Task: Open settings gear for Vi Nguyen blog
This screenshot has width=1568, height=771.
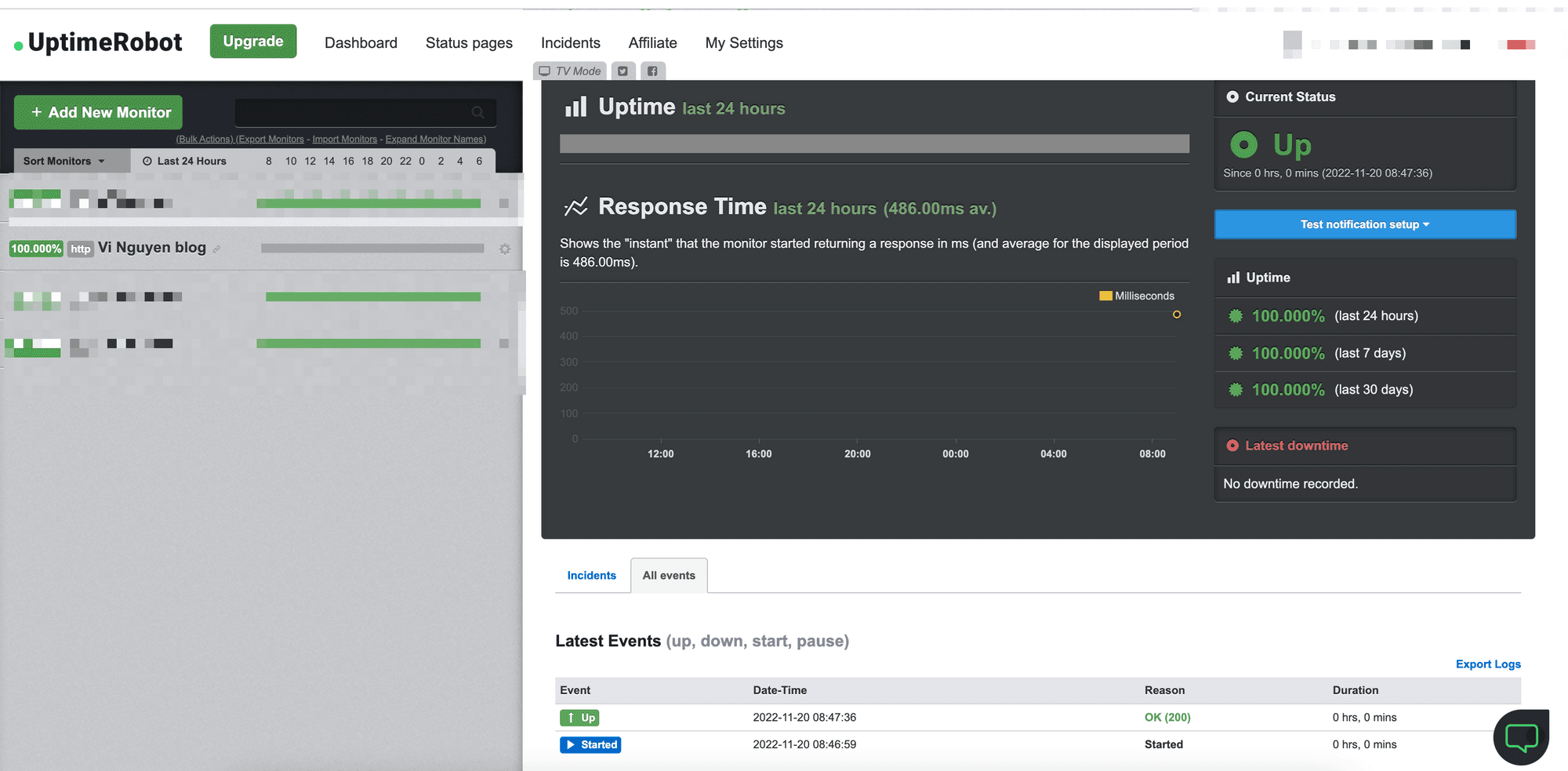Action: coord(505,249)
